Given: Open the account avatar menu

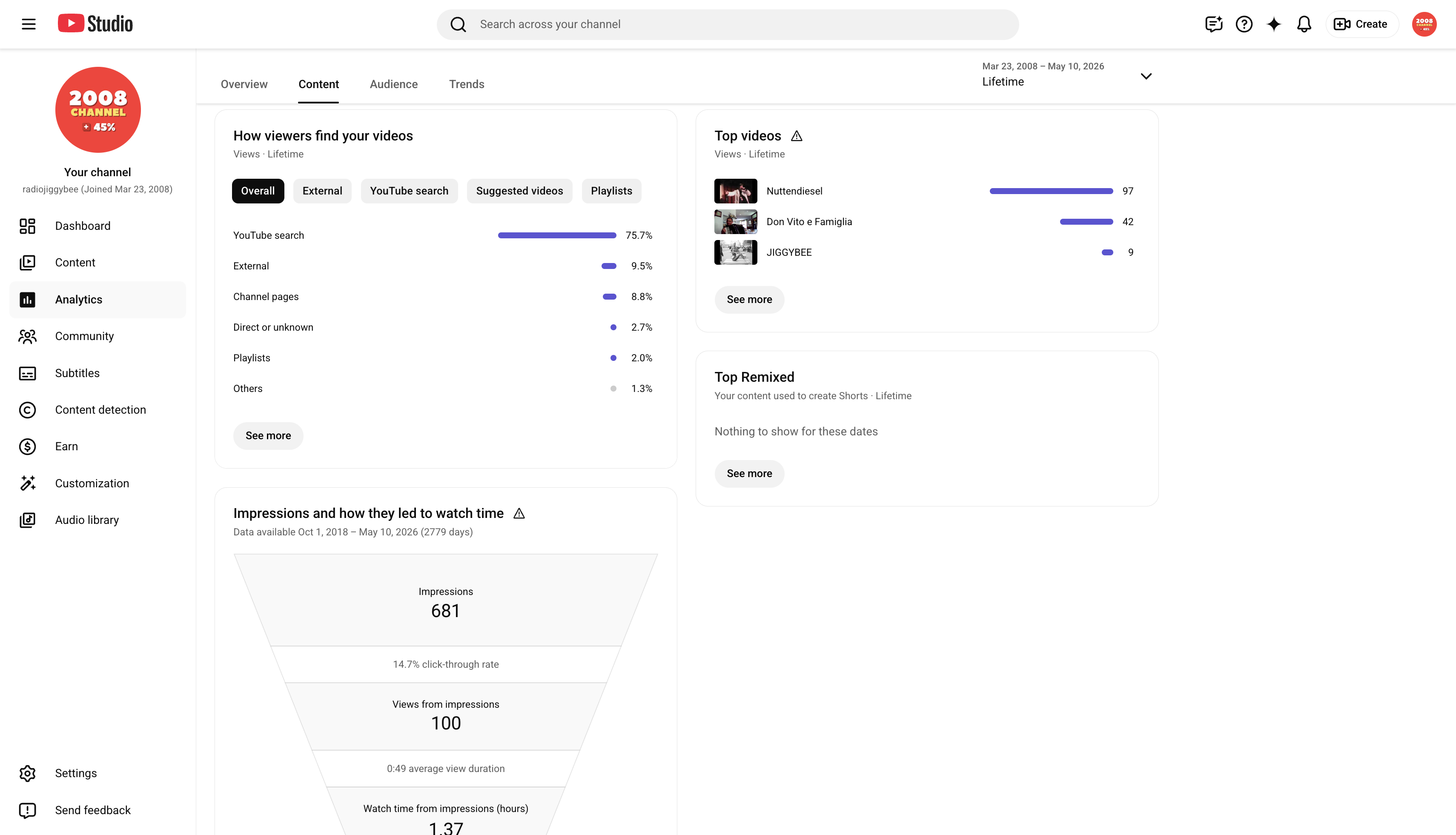Looking at the screenshot, I should [1424, 24].
